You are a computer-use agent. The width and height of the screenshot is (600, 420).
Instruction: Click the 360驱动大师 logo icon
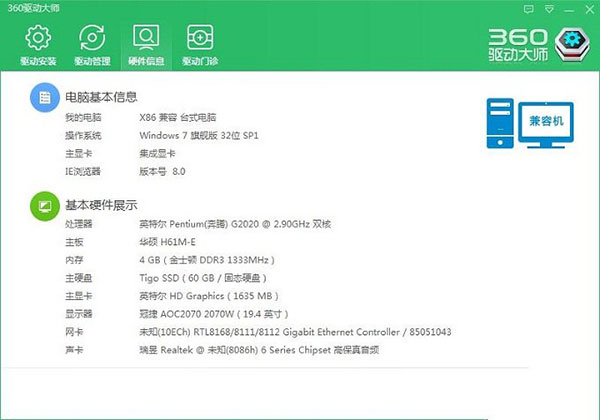tap(572, 44)
